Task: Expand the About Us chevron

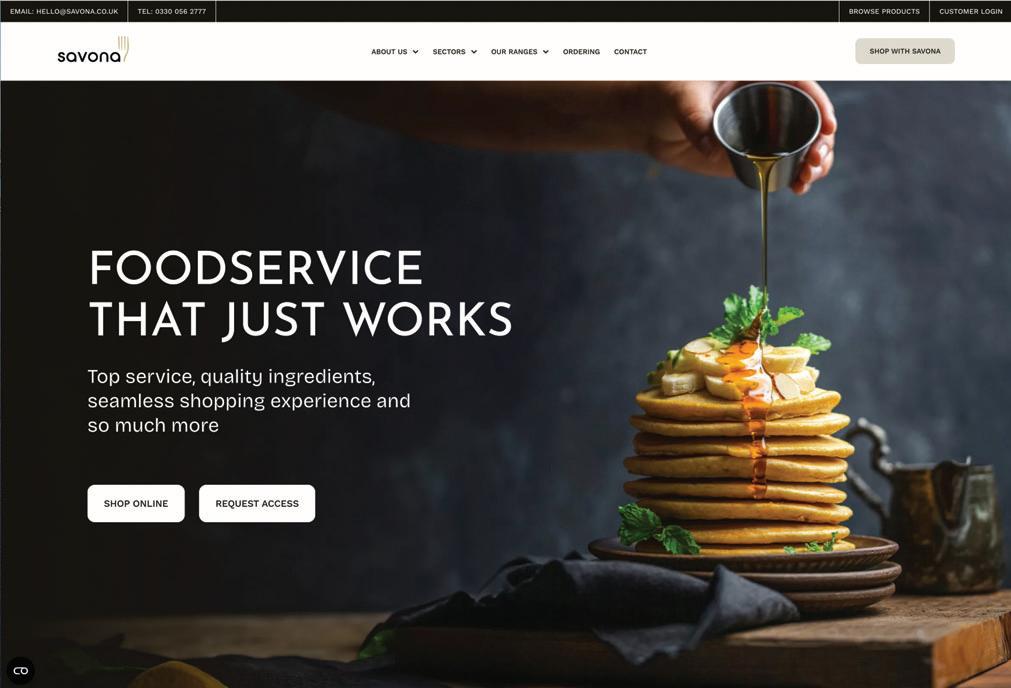Action: click(x=416, y=52)
